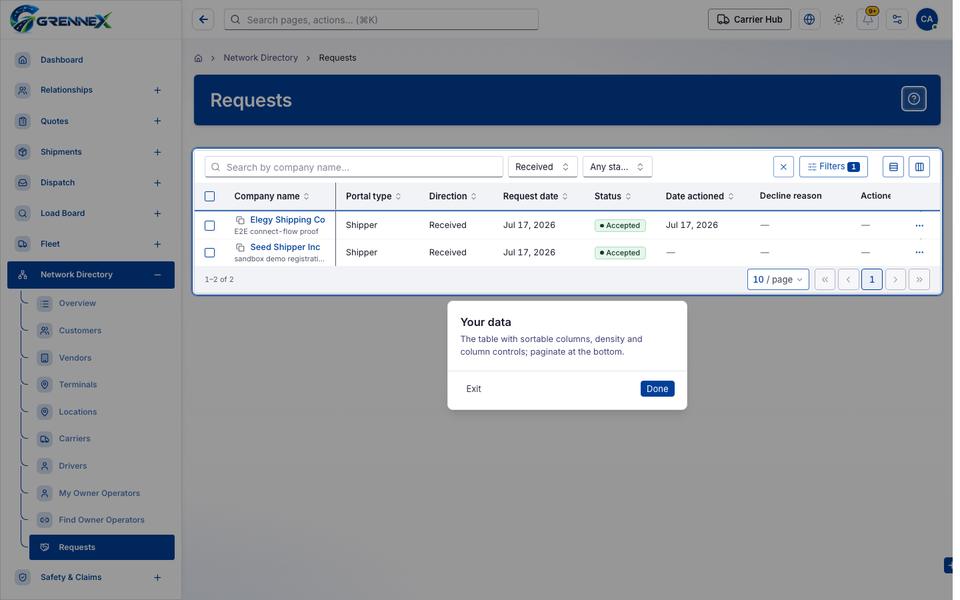Open the Any status dropdown
960x600 pixels.
click(617, 167)
